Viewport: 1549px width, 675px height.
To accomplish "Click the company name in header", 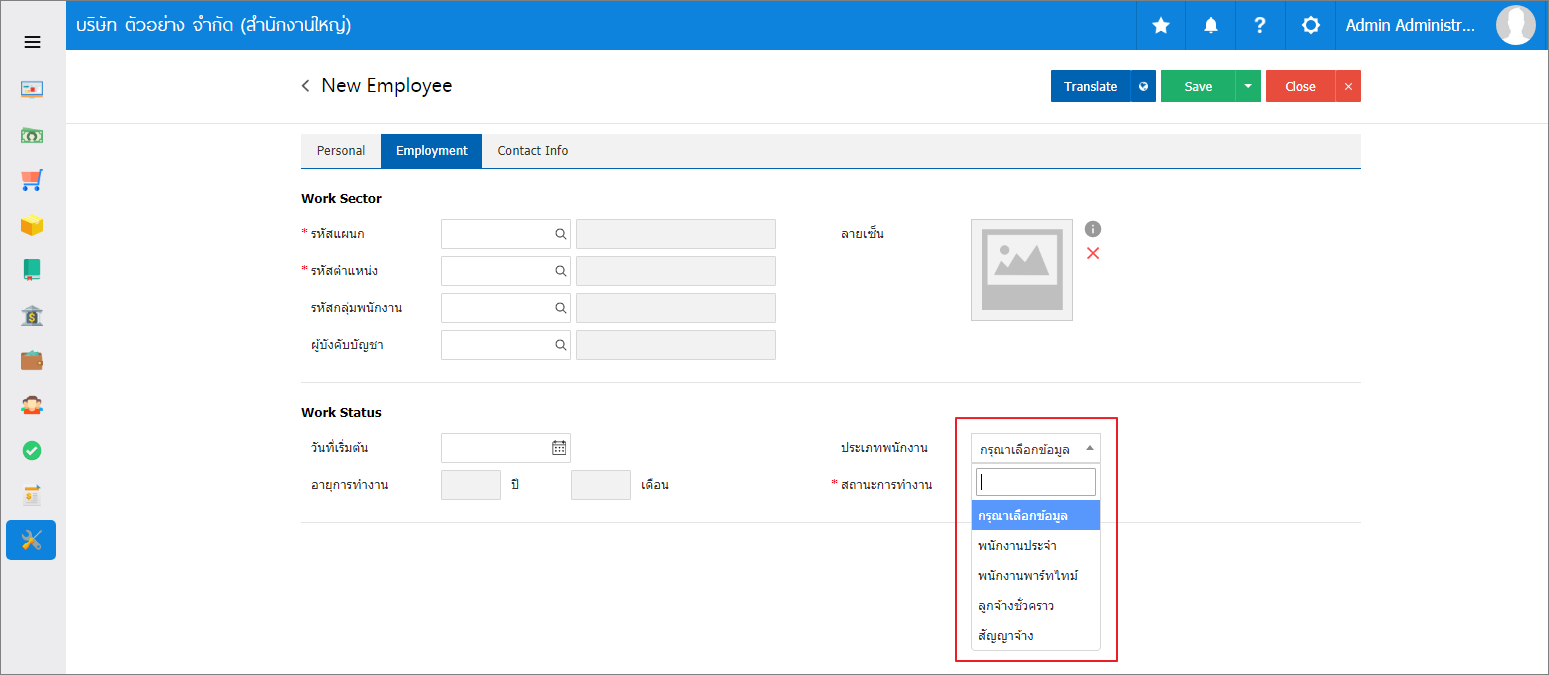I will [x=214, y=25].
